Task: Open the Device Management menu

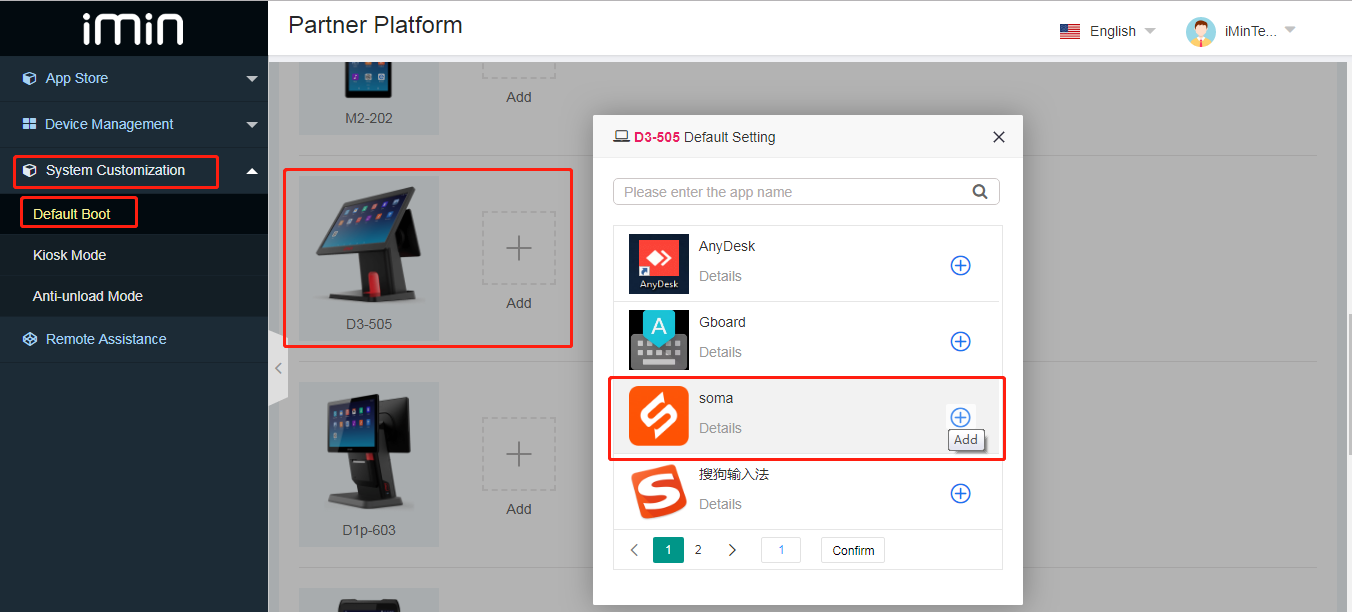Action: coord(134,124)
